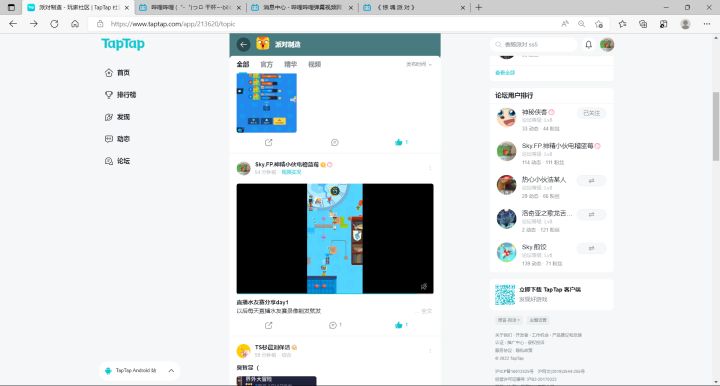Share the first post with the blue screenshot
720x386 pixels.
(269, 142)
